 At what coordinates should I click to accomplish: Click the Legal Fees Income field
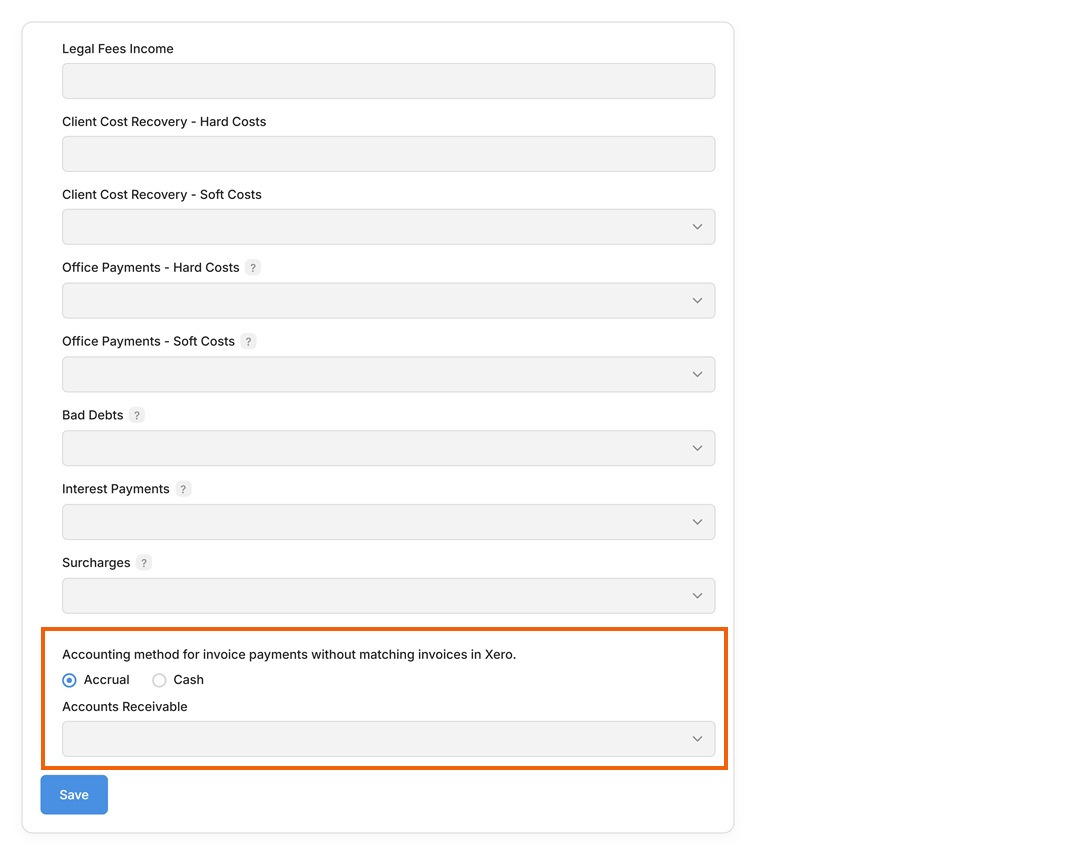(x=388, y=81)
